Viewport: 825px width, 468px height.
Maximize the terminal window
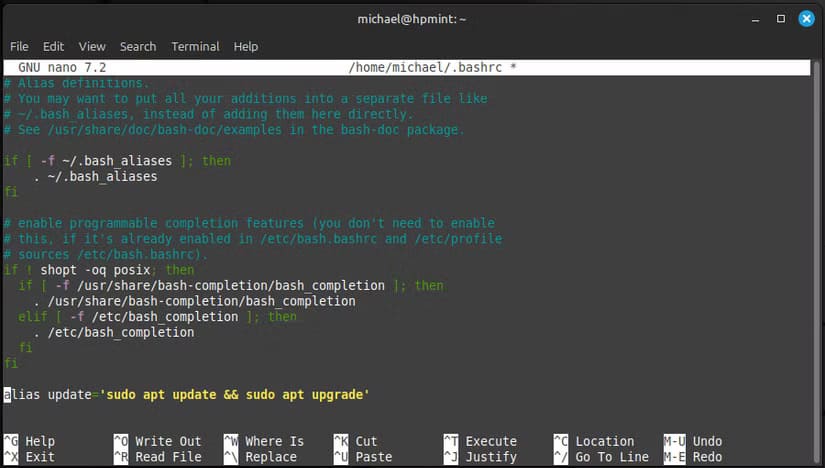point(780,18)
